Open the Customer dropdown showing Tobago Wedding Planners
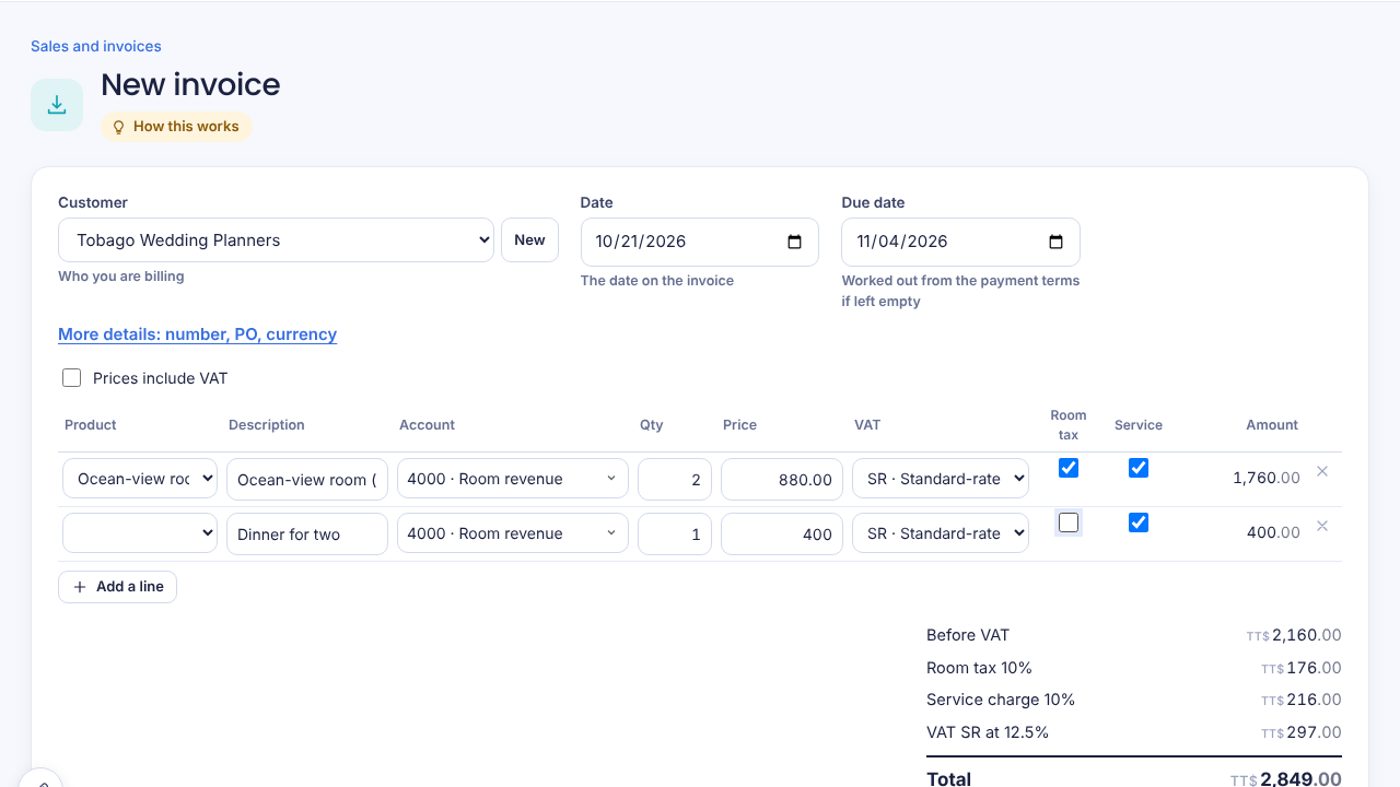Viewport: 1400px width, 787px height. point(276,240)
